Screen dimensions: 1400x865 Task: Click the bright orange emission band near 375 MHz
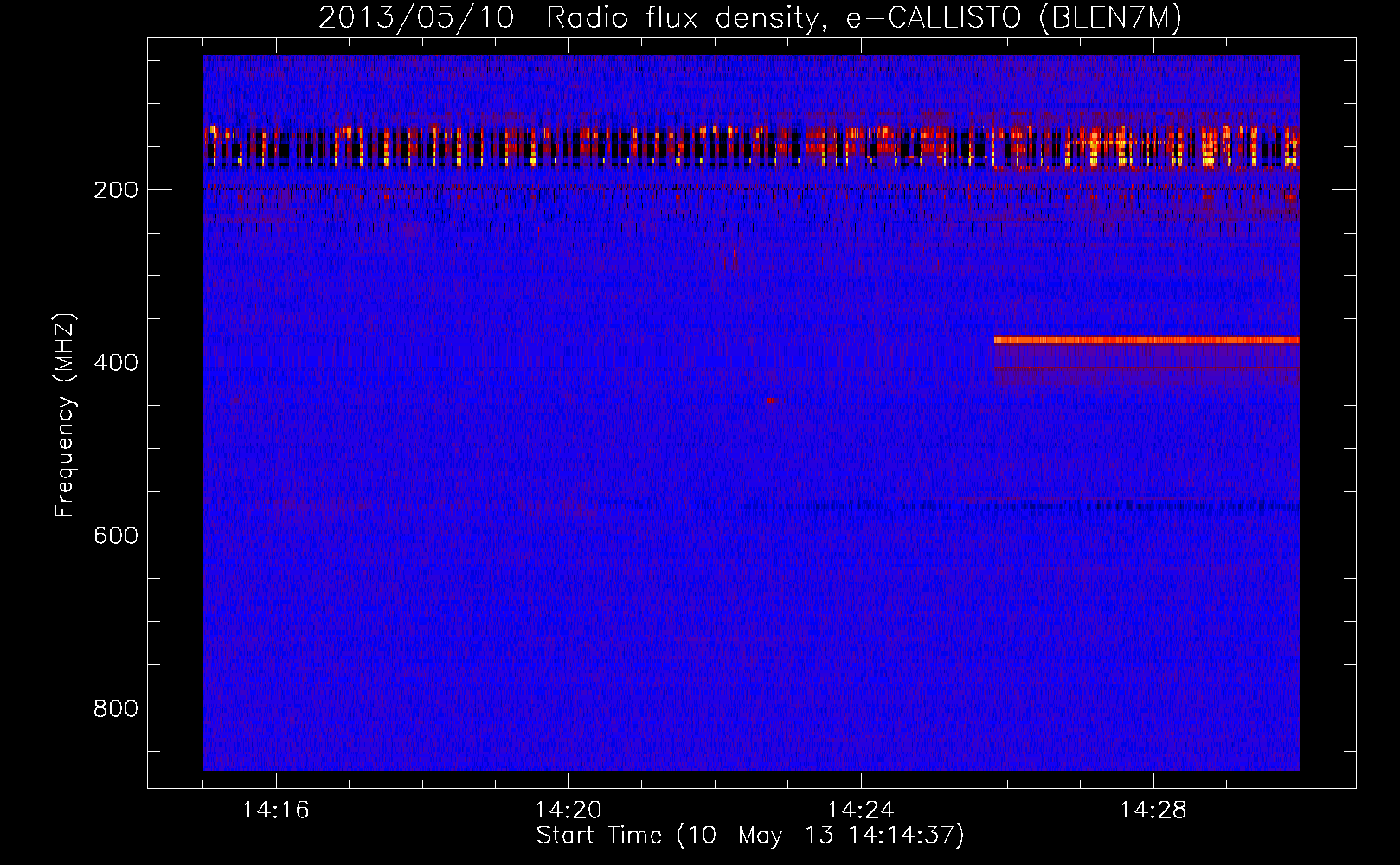click(x=1146, y=340)
